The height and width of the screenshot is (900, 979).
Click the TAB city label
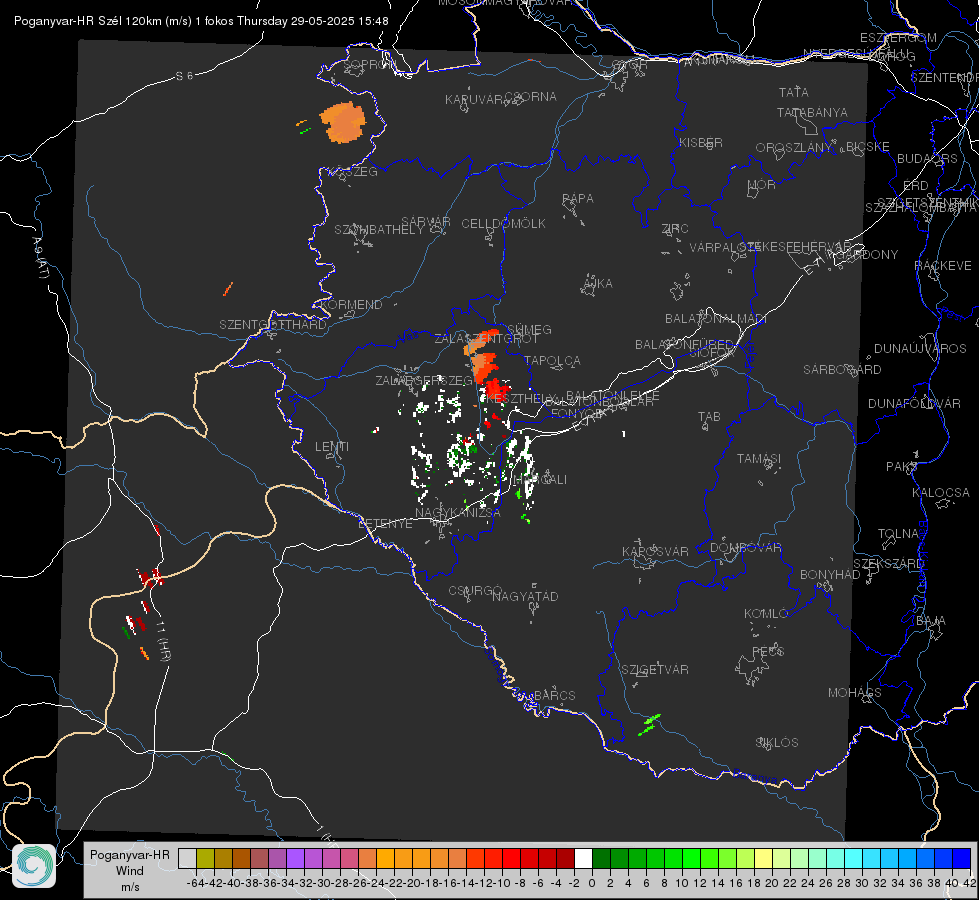coord(709,417)
